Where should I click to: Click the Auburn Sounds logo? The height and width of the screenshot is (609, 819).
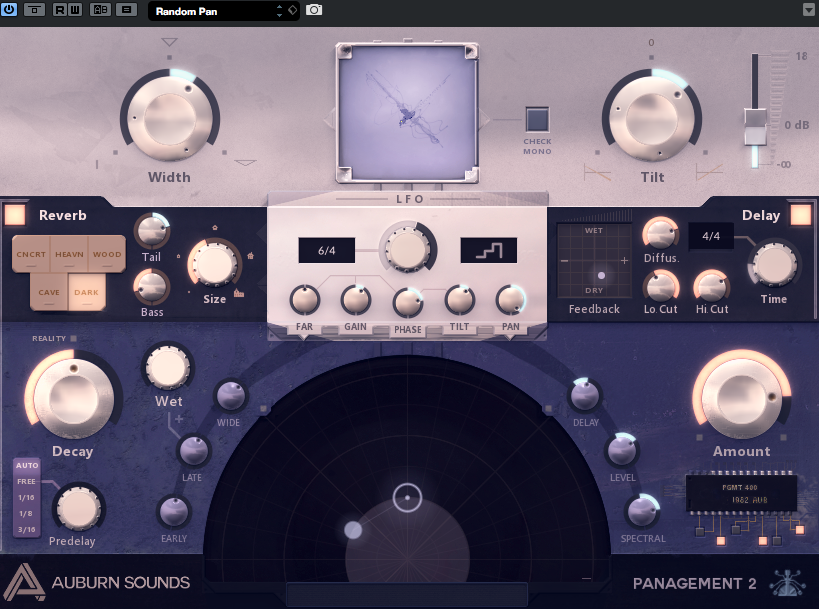click(x=22, y=582)
